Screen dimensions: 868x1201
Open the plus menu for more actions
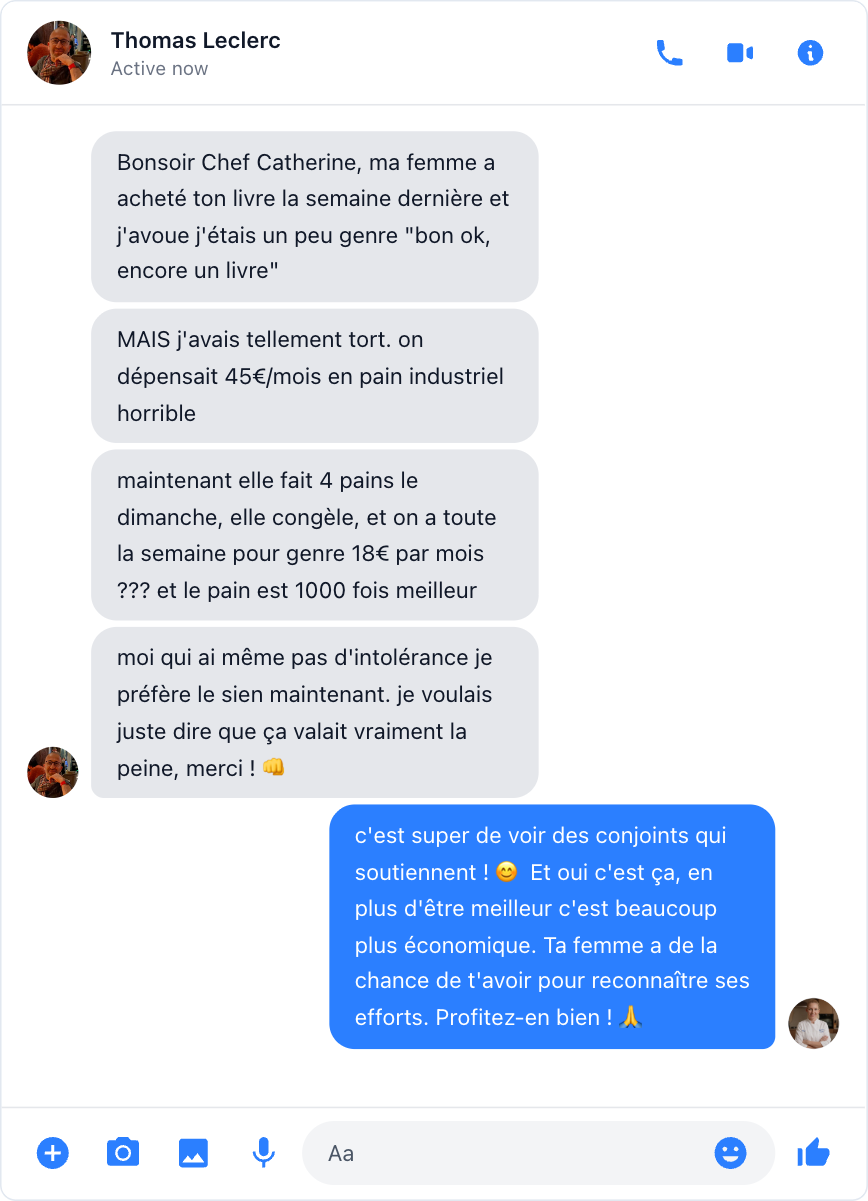pos(53,1153)
